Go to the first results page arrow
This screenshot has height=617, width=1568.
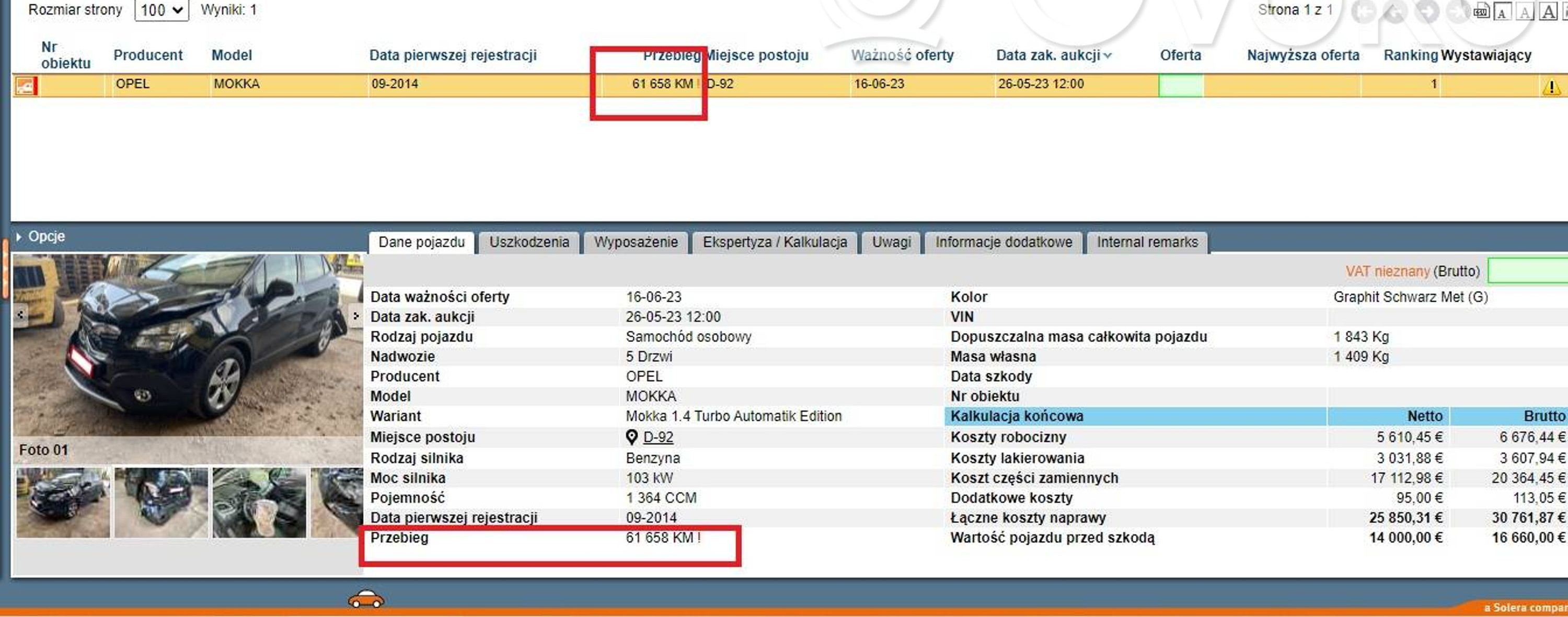(1364, 11)
